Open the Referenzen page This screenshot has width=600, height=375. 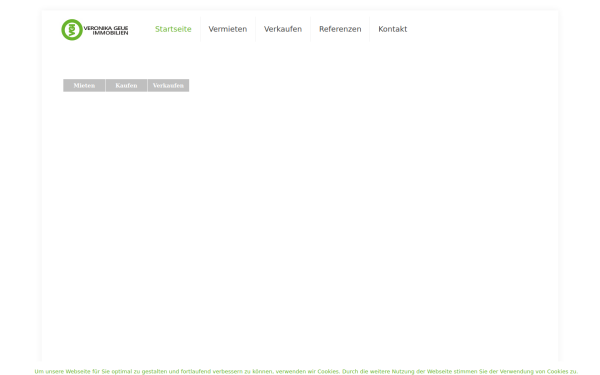[x=340, y=29]
